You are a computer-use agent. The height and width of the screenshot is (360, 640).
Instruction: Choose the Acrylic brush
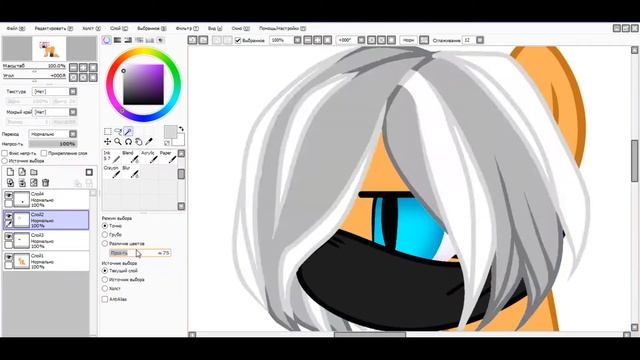point(149,157)
